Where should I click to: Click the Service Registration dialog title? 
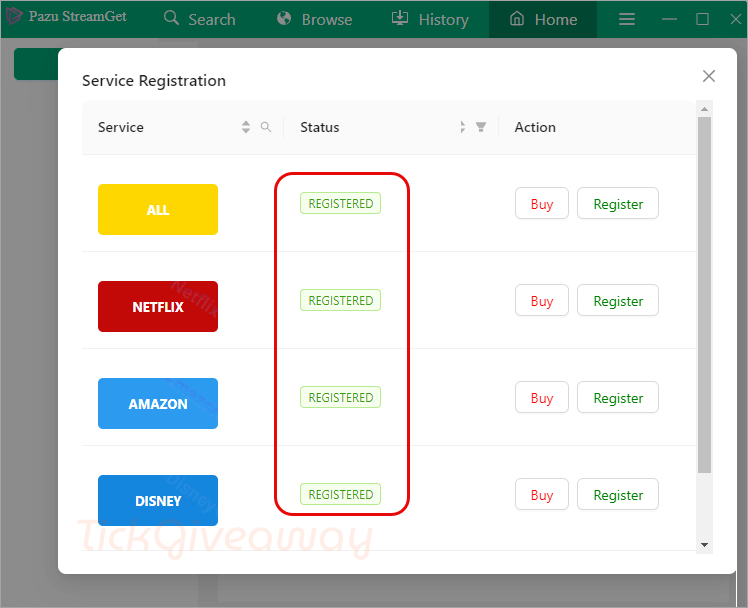click(154, 81)
